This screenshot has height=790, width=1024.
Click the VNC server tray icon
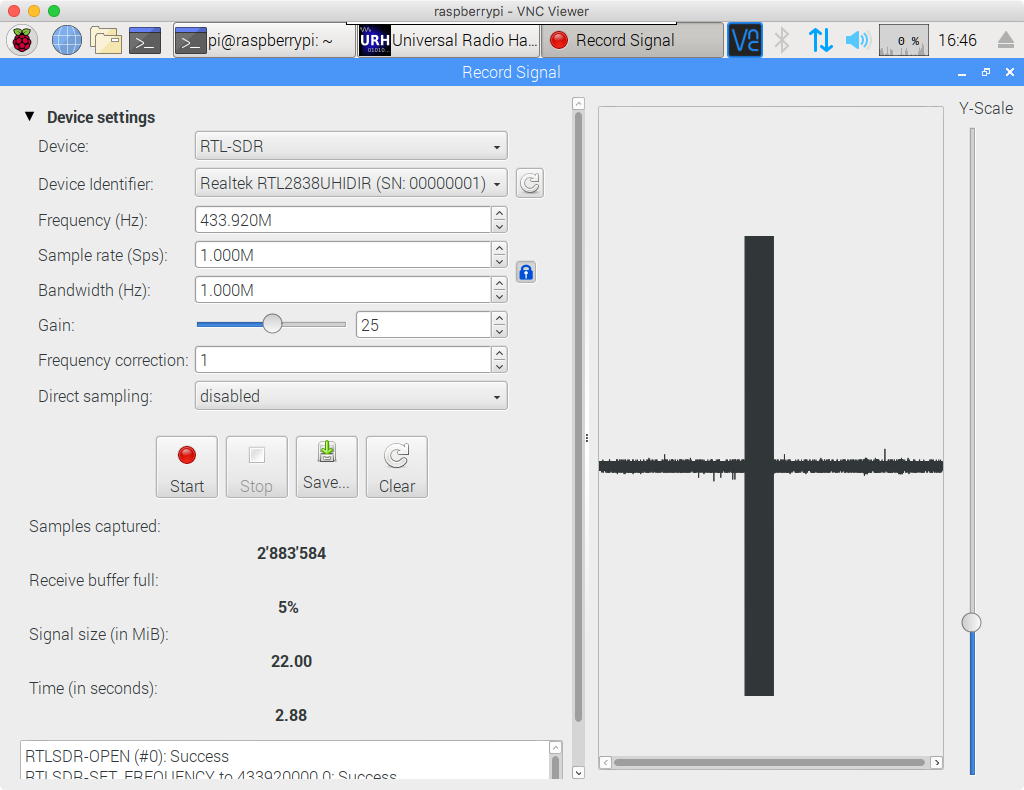(744, 41)
